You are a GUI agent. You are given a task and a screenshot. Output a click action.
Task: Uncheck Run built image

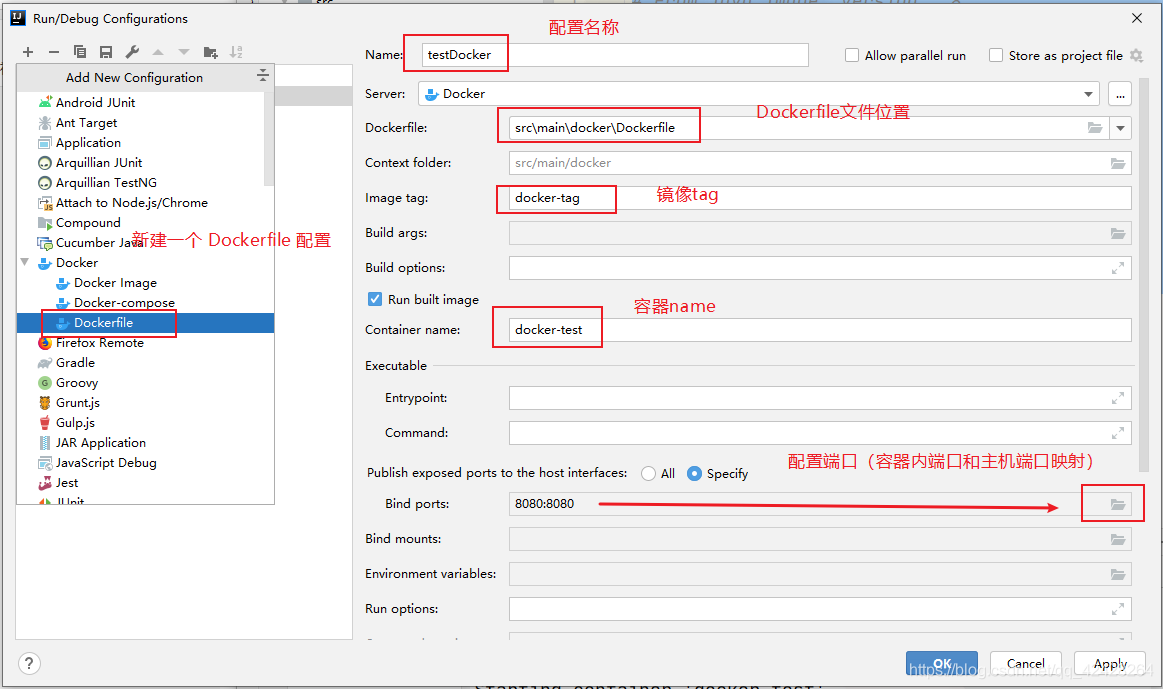coord(374,298)
